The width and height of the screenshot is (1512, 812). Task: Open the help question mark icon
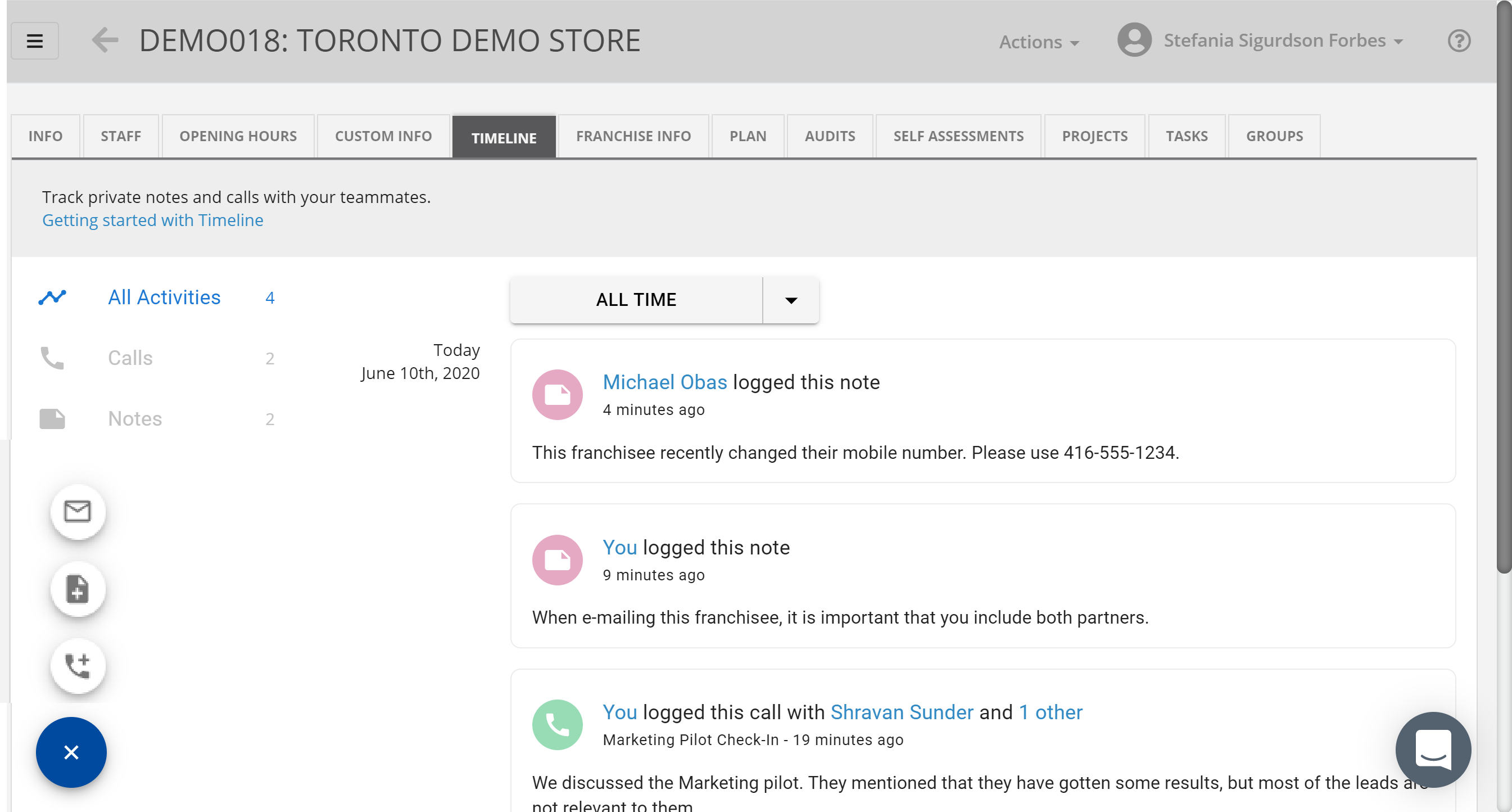1459,41
